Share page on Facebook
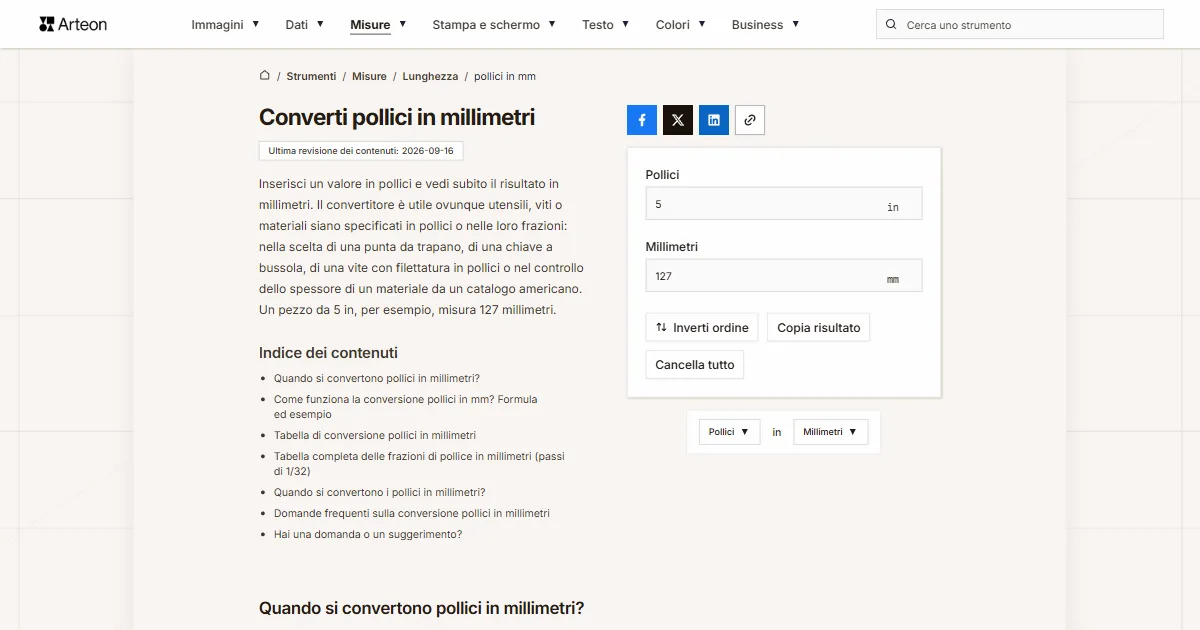Viewport: 1200px width, 630px height. pyautogui.click(x=642, y=120)
